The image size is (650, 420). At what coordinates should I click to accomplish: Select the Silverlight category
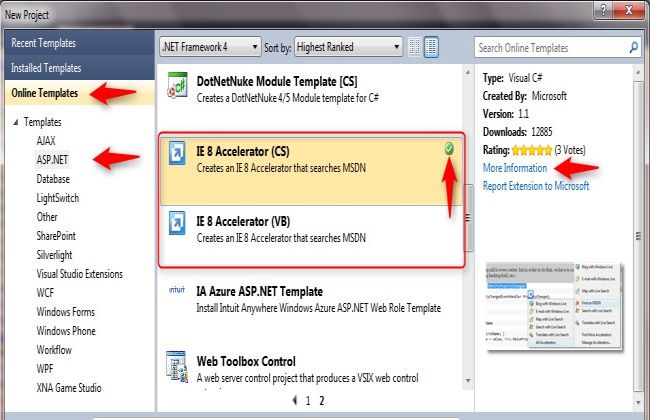click(54, 255)
